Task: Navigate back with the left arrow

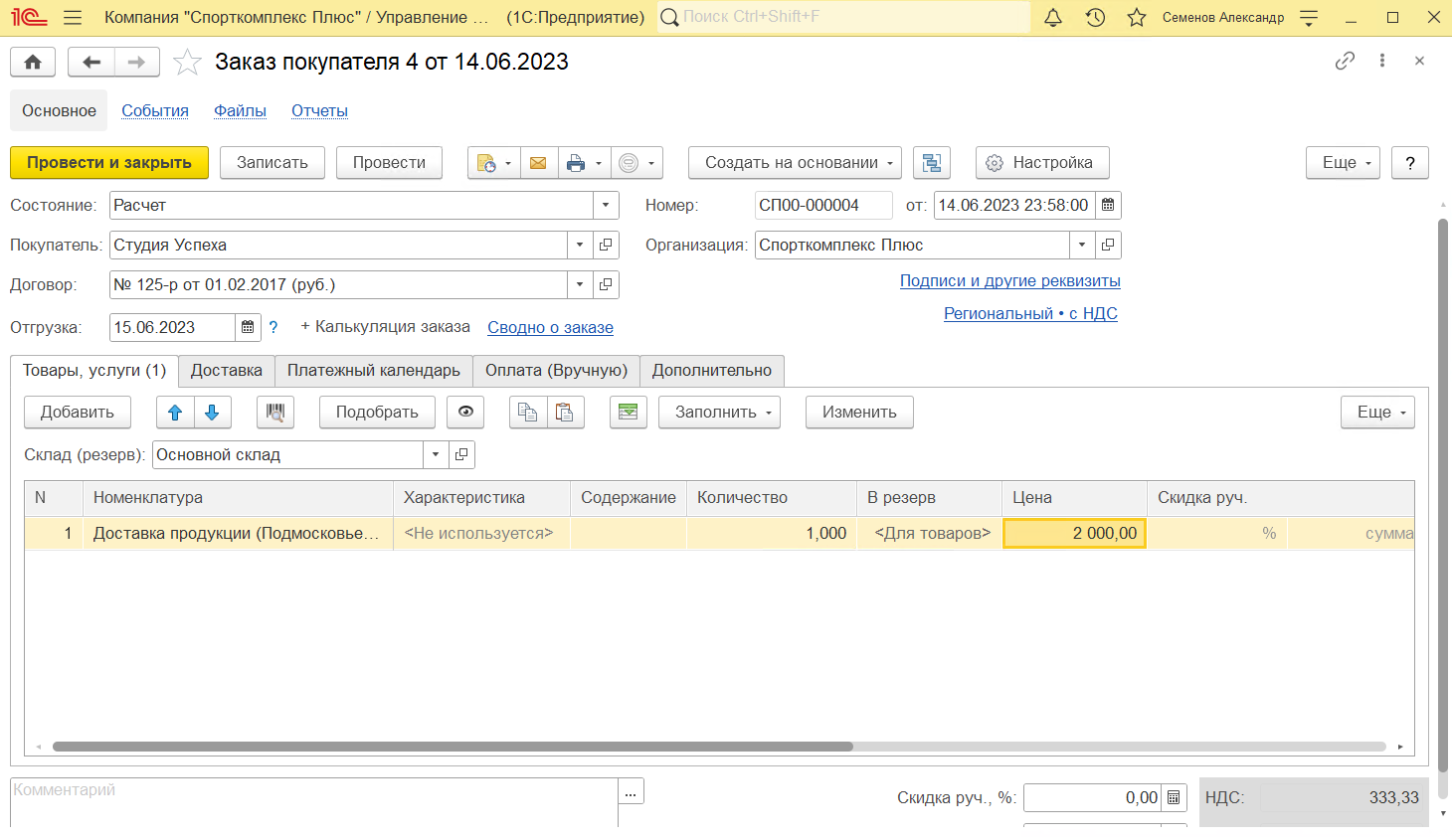Action: 91,62
